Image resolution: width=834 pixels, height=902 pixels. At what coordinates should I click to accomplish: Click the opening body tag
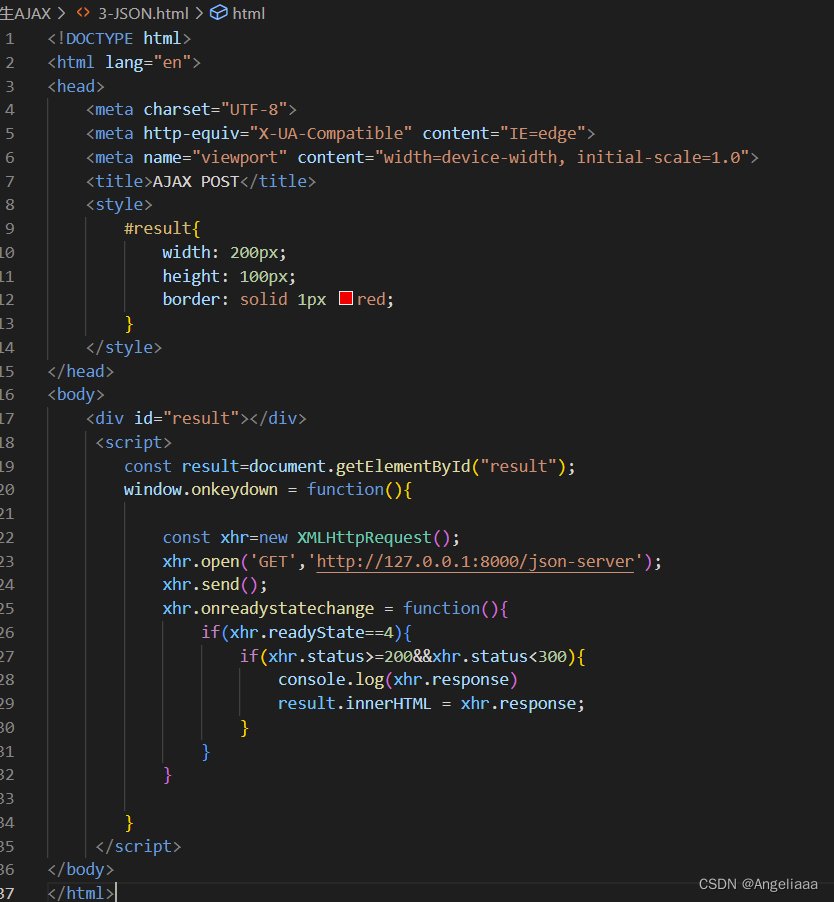click(76, 395)
